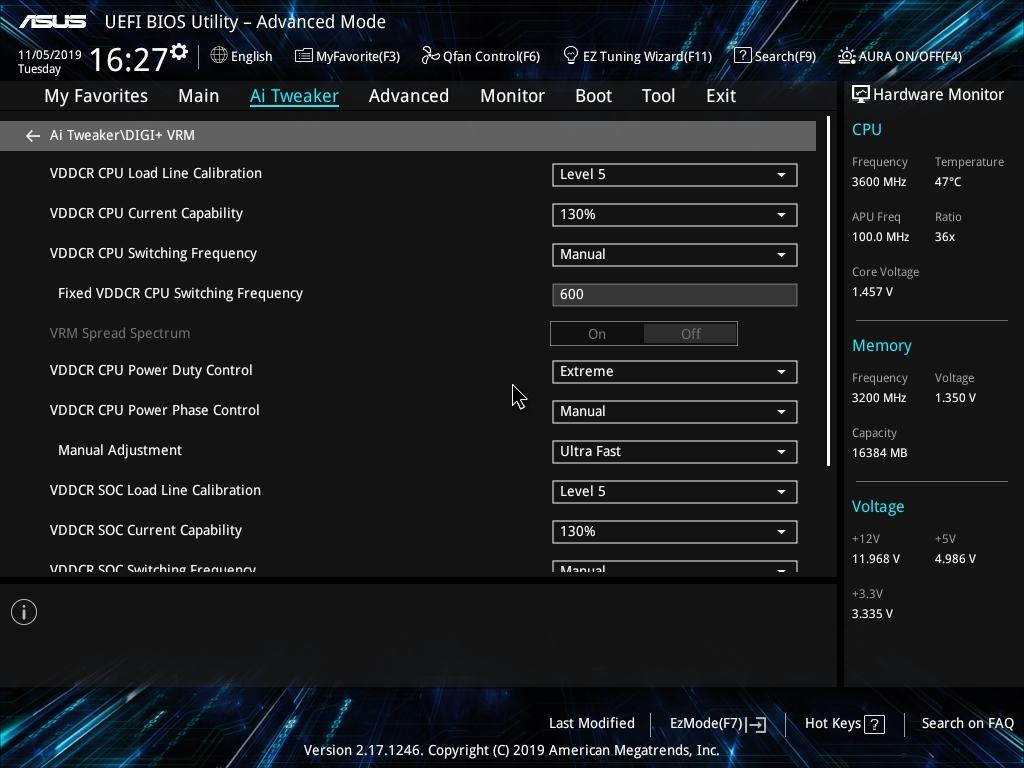Click the +12V 11.968 V reading
Image resolution: width=1024 pixels, height=768 pixels.
tap(876, 559)
